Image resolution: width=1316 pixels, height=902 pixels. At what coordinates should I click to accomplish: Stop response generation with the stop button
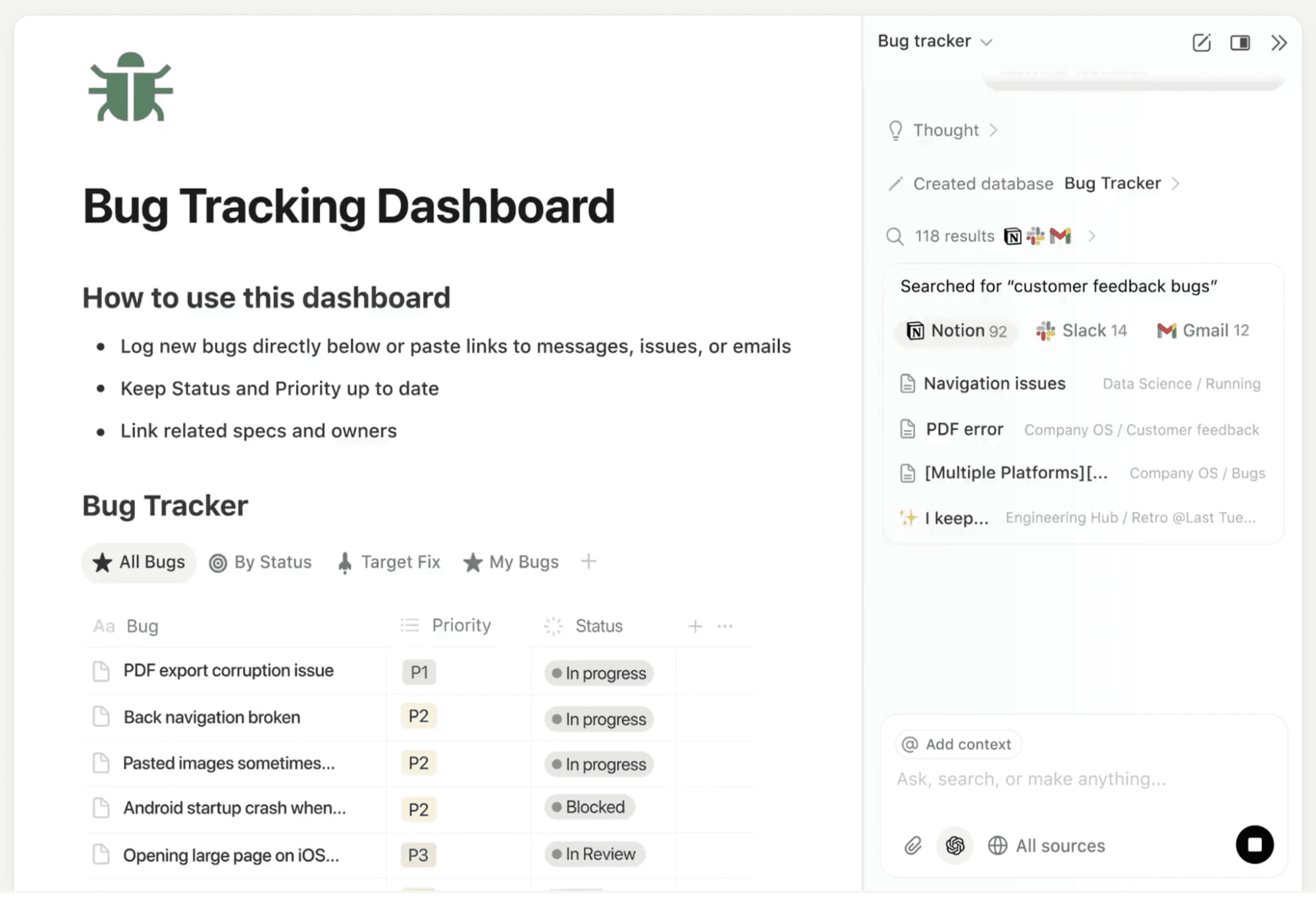[x=1255, y=845]
